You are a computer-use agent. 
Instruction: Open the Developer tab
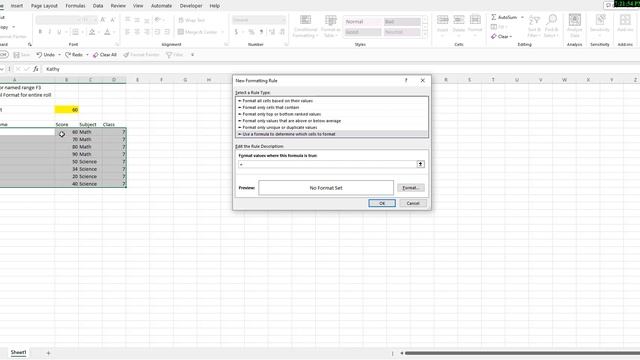[x=191, y=6]
